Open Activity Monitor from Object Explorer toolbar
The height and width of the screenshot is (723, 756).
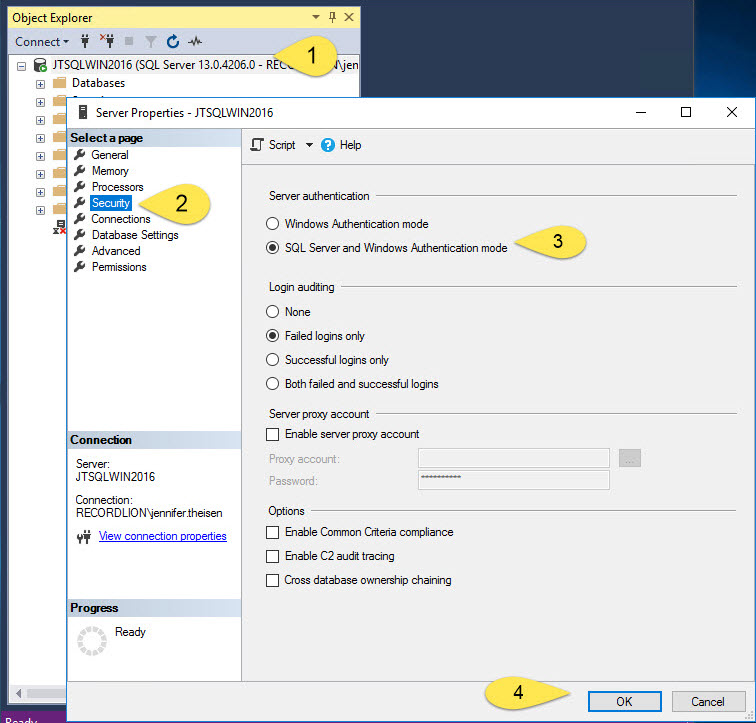(x=196, y=42)
